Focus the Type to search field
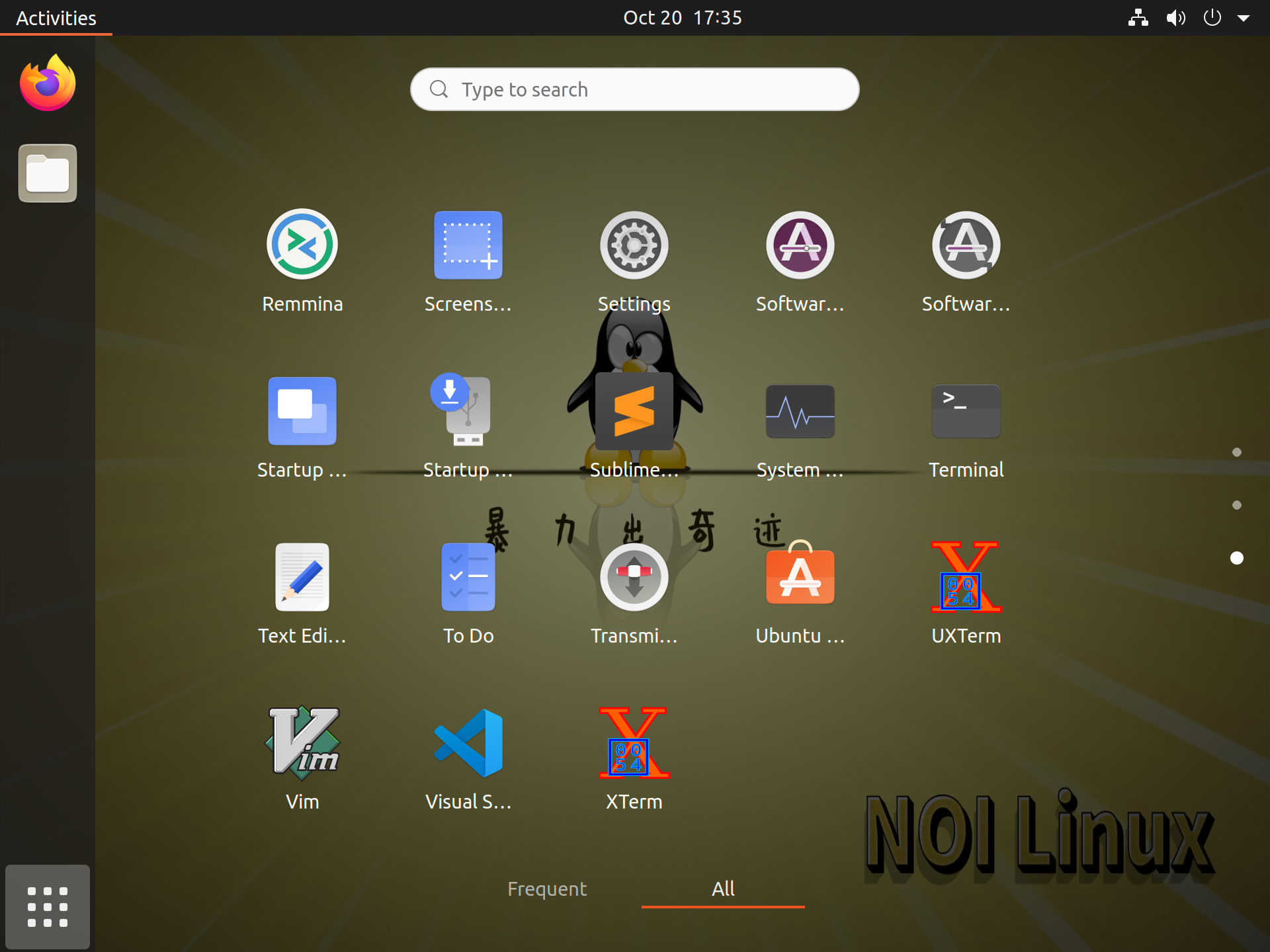1270x952 pixels. (635, 89)
